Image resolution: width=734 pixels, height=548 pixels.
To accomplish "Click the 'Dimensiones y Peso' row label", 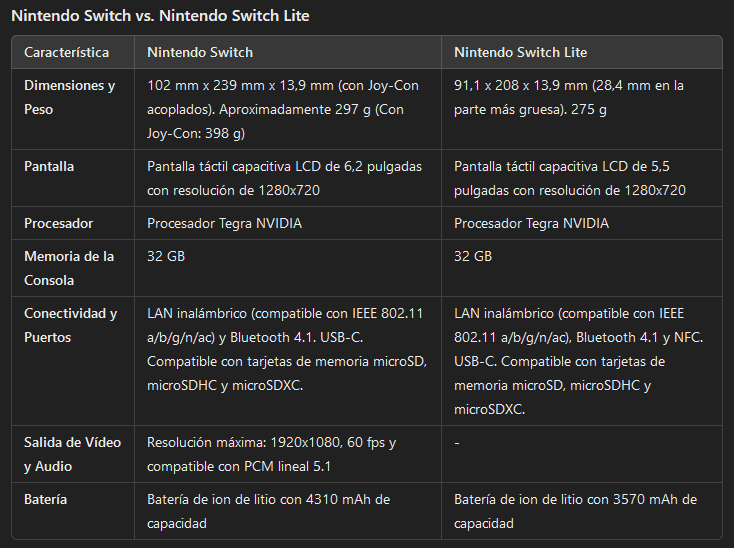I will click(x=70, y=97).
